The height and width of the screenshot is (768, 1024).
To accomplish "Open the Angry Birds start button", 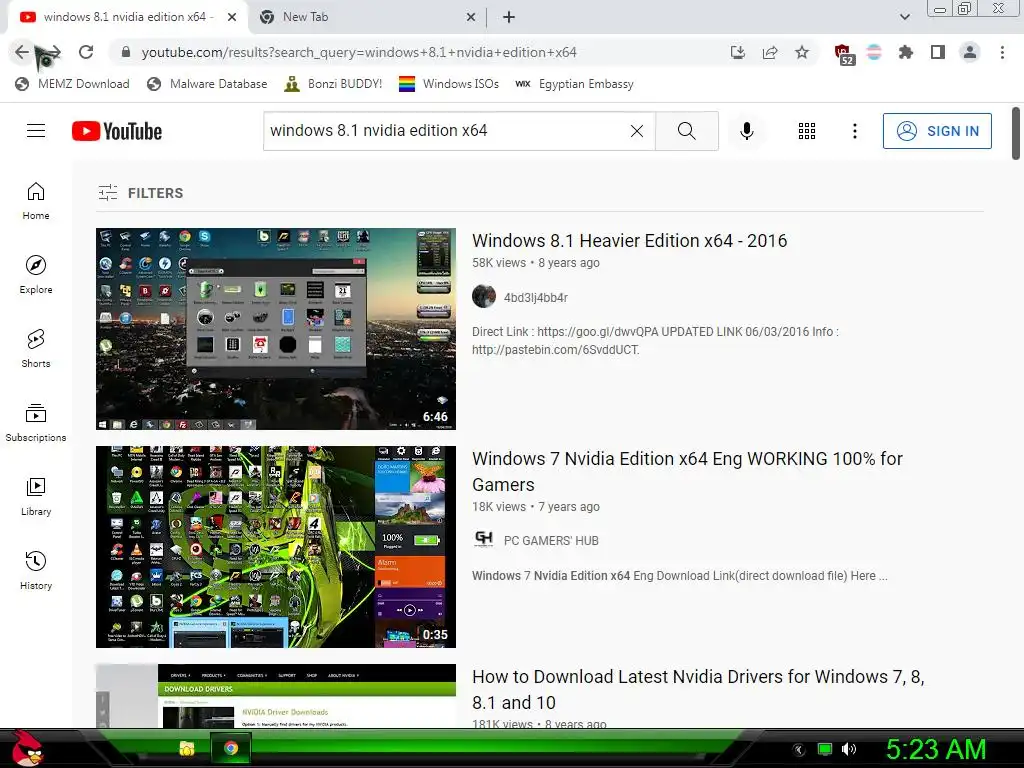I will [x=26, y=748].
